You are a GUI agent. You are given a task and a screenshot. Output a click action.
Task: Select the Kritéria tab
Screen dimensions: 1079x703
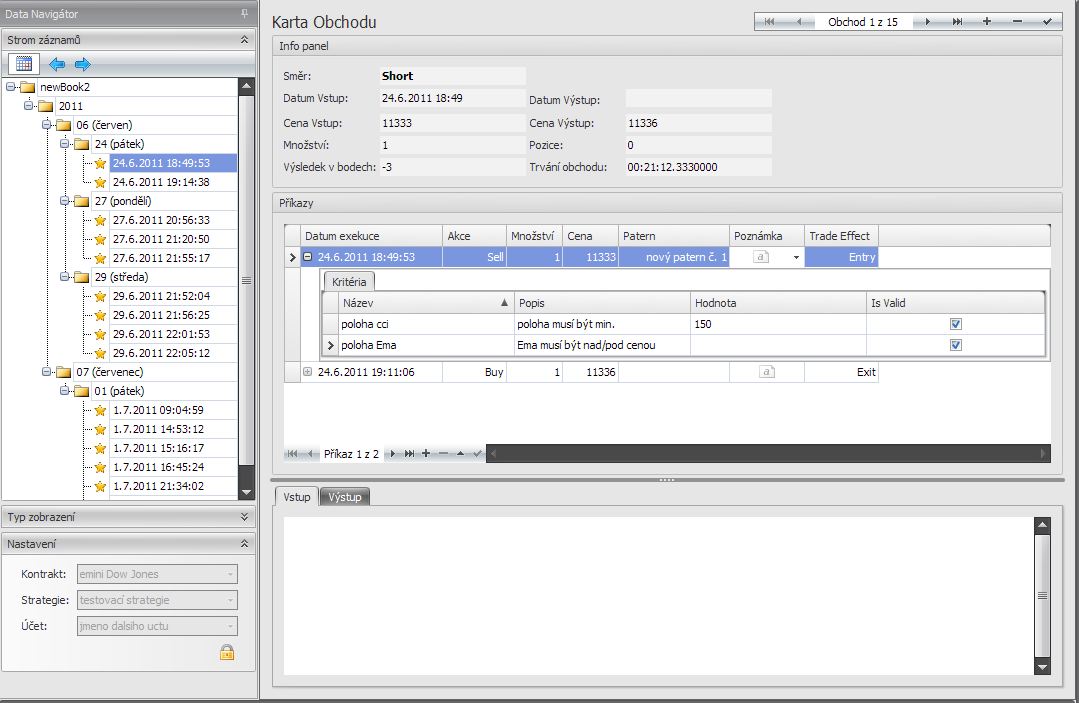(348, 282)
